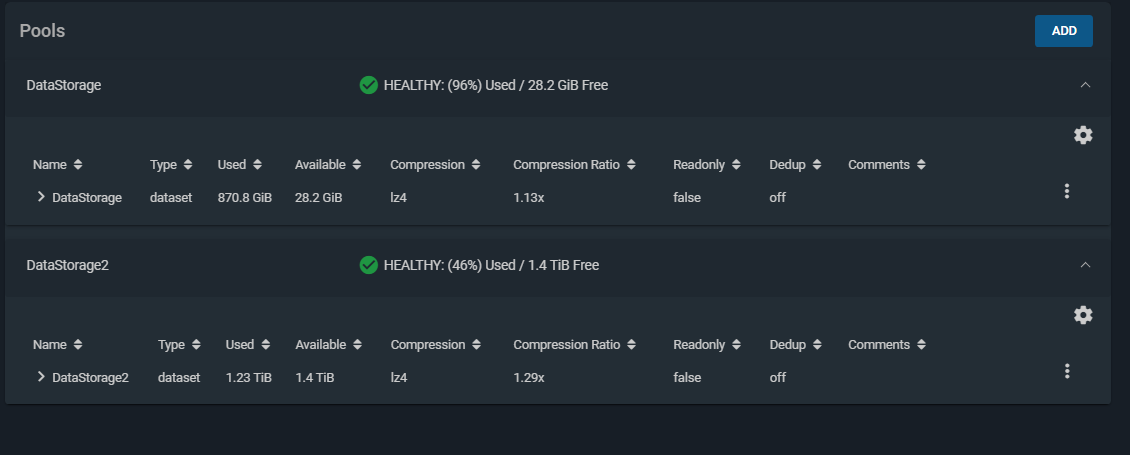
Task: Expand the DataStorage2 dataset tree row
Action: pos(41,377)
